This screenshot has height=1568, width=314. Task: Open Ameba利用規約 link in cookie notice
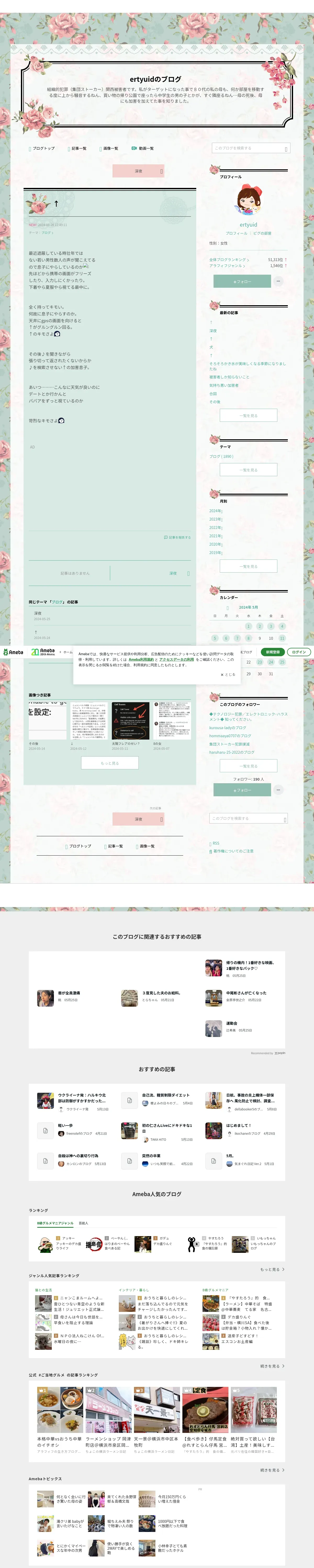coord(141,659)
